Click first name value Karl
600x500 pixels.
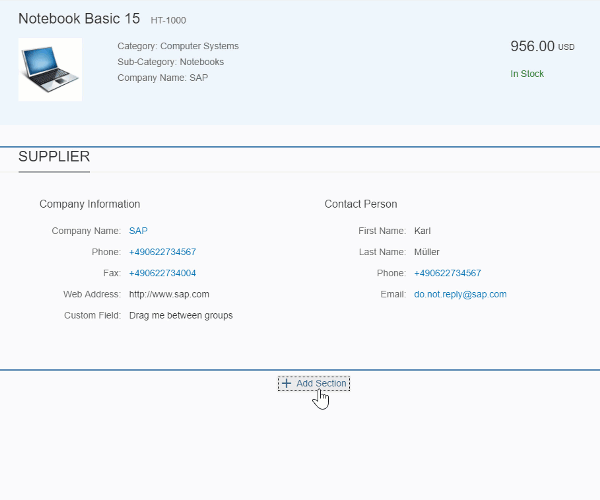pyautogui.click(x=422, y=231)
